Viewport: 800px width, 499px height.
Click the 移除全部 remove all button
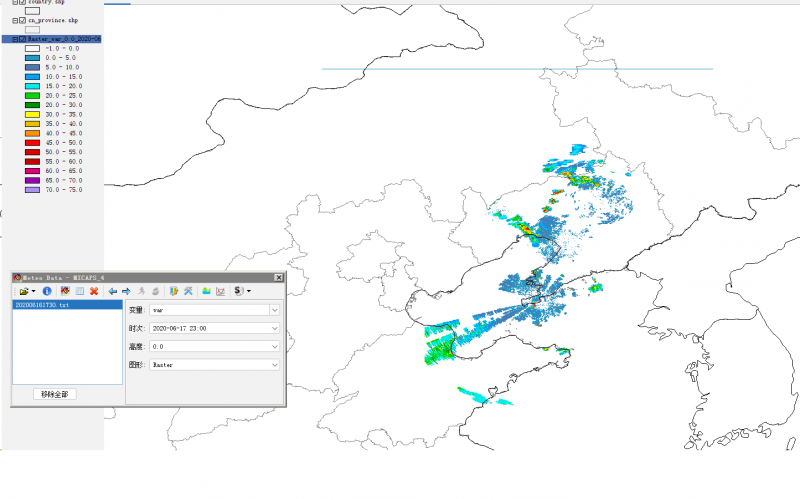(55, 394)
